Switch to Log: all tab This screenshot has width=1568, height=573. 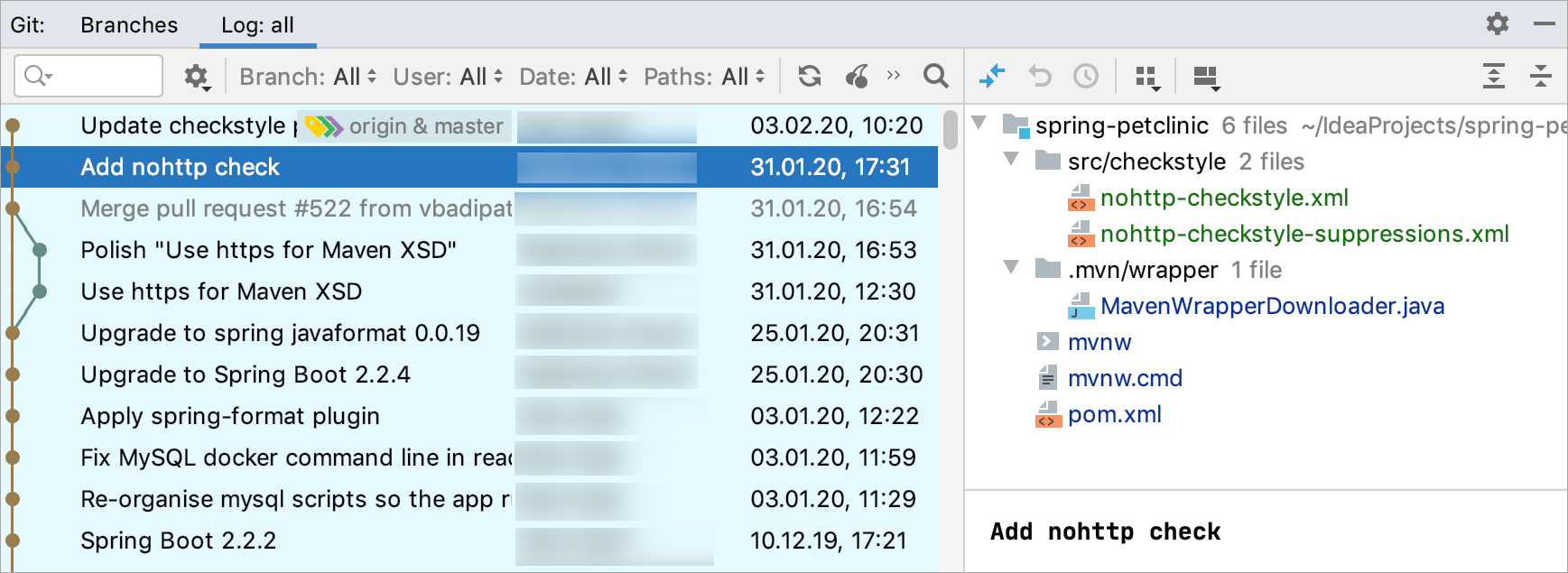tap(257, 24)
